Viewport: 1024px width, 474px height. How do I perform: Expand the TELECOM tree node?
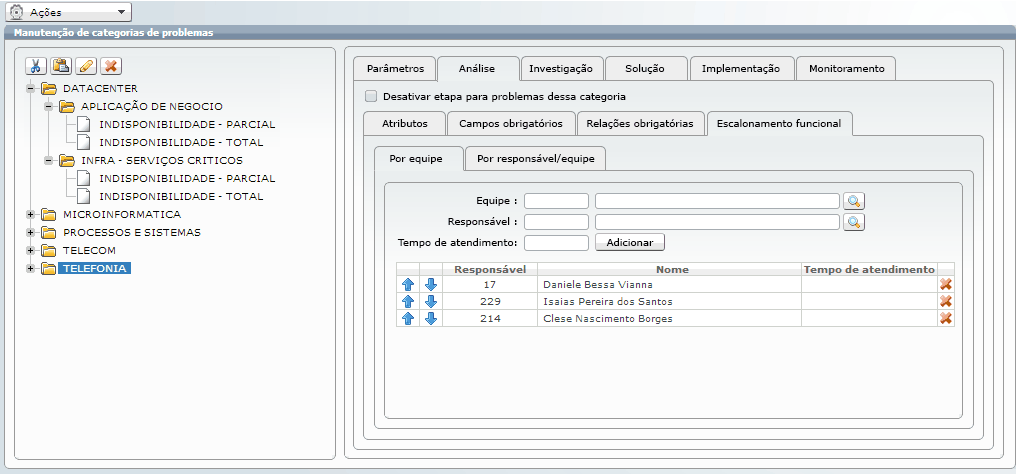31,250
